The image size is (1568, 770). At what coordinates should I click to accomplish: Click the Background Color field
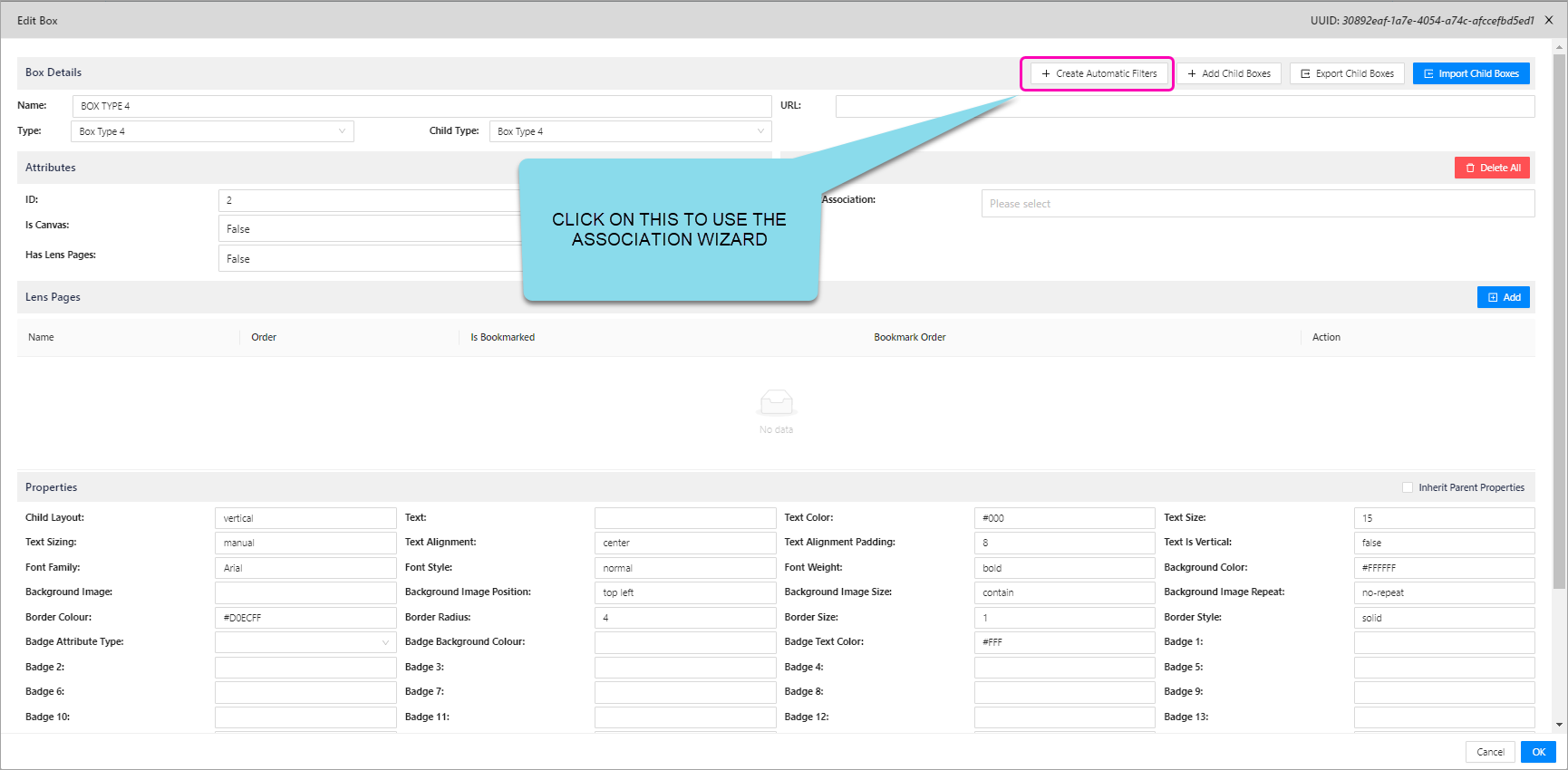pos(1443,568)
